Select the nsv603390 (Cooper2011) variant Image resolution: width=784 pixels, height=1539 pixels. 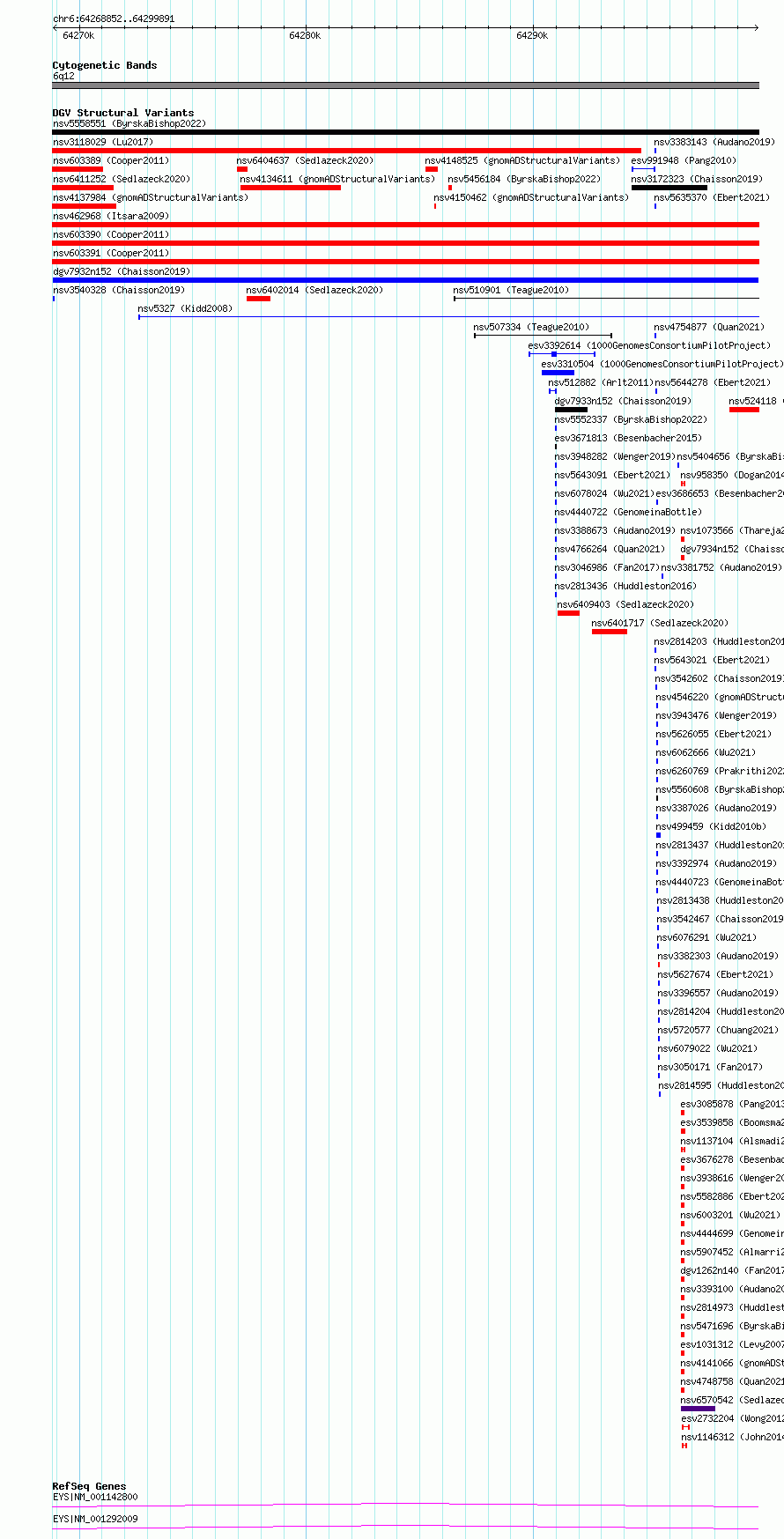111,235
